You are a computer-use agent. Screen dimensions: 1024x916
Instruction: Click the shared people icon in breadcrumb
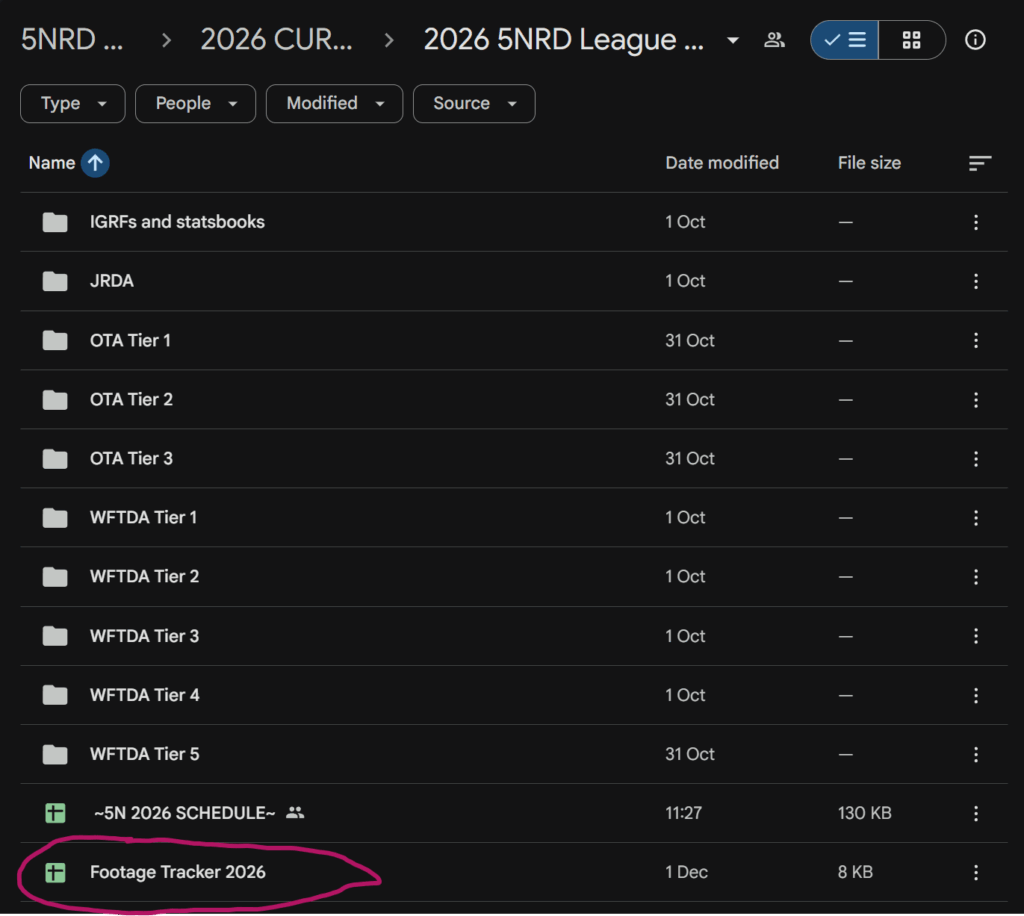(x=774, y=40)
